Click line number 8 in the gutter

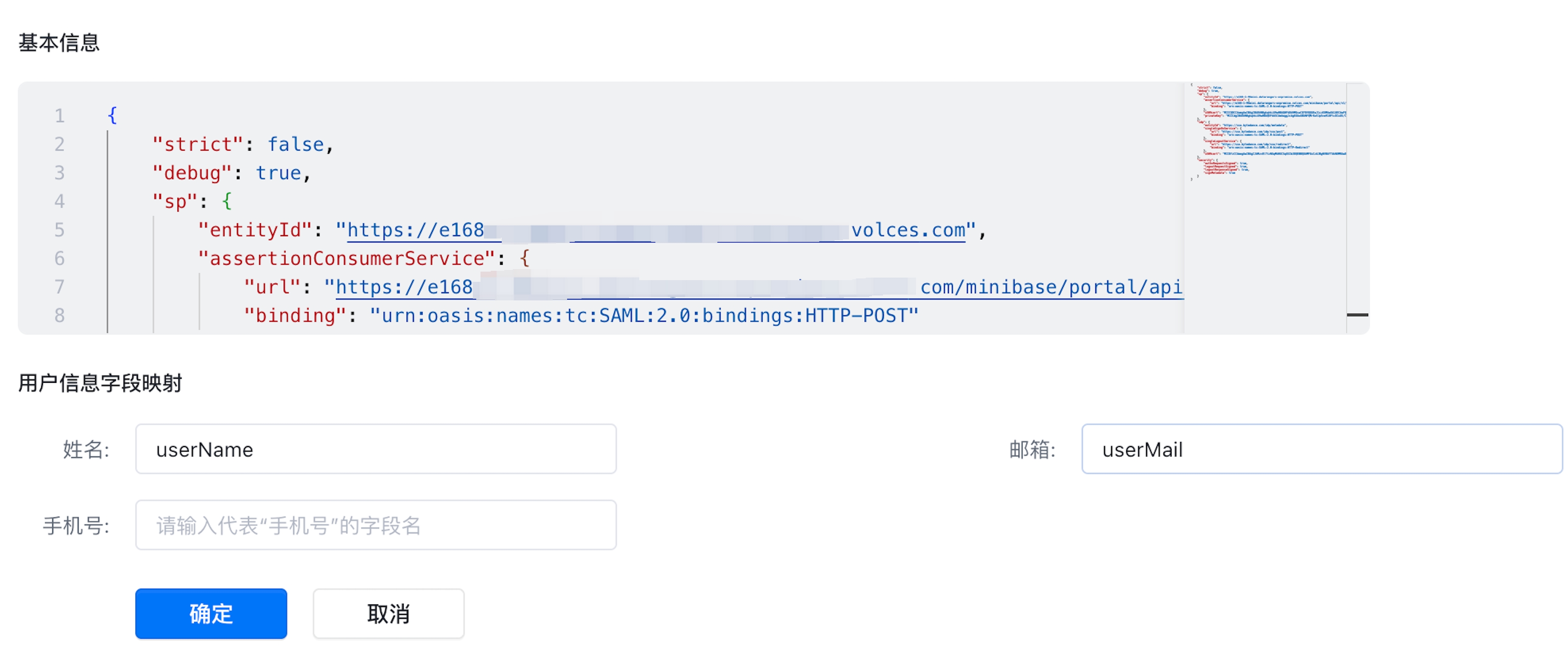59,315
